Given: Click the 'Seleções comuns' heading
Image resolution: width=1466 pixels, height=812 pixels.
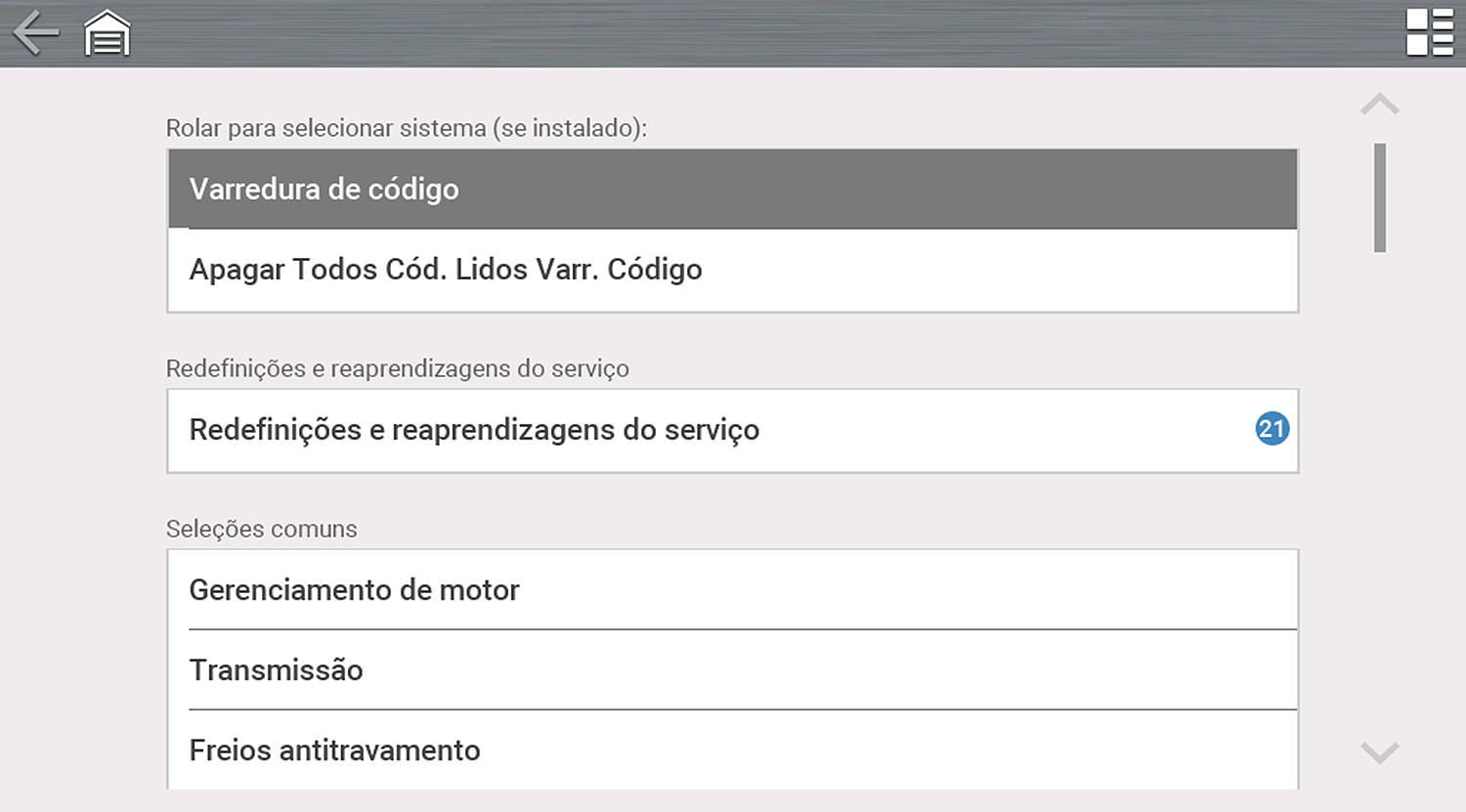Looking at the screenshot, I should [262, 529].
